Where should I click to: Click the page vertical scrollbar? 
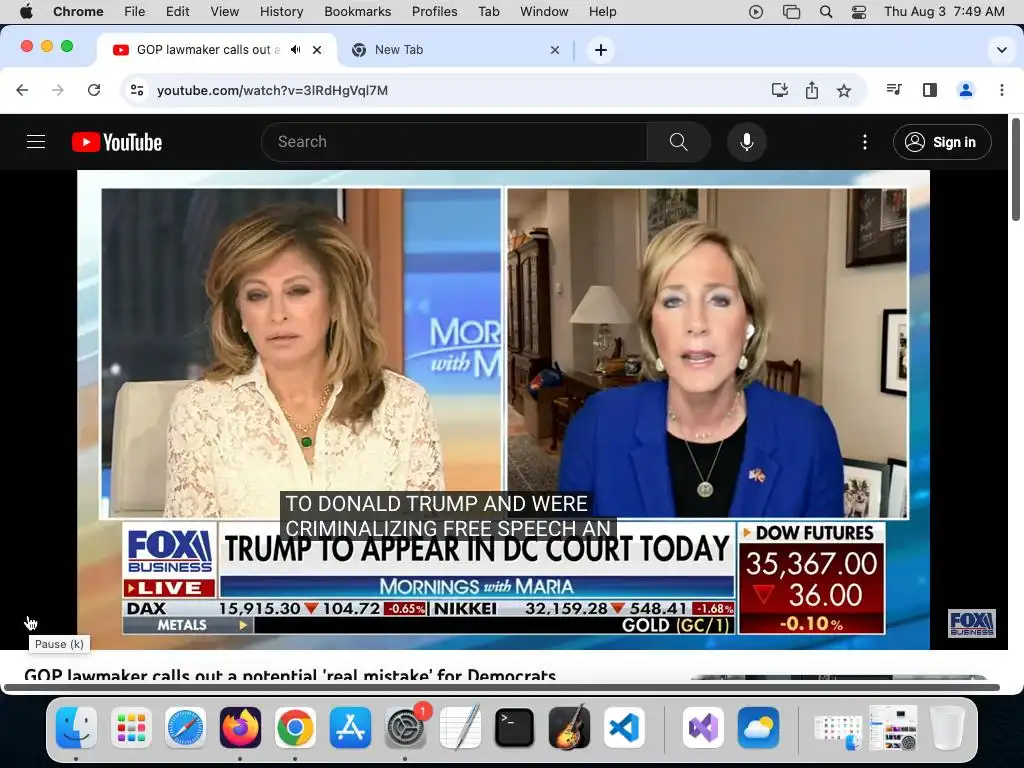(1016, 170)
